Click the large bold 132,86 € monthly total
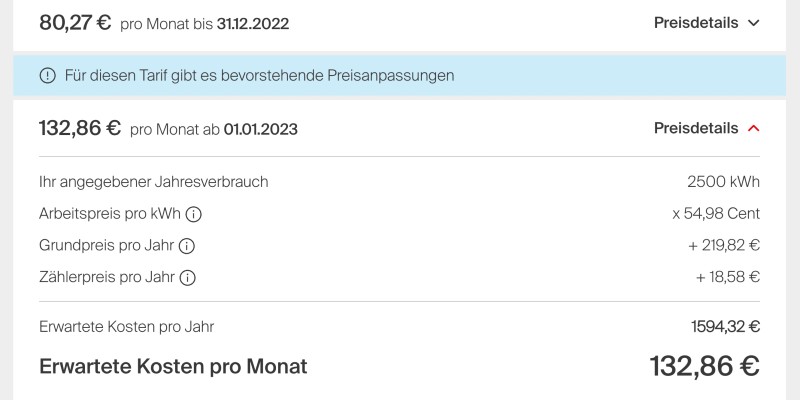The image size is (800, 400). pos(705,366)
